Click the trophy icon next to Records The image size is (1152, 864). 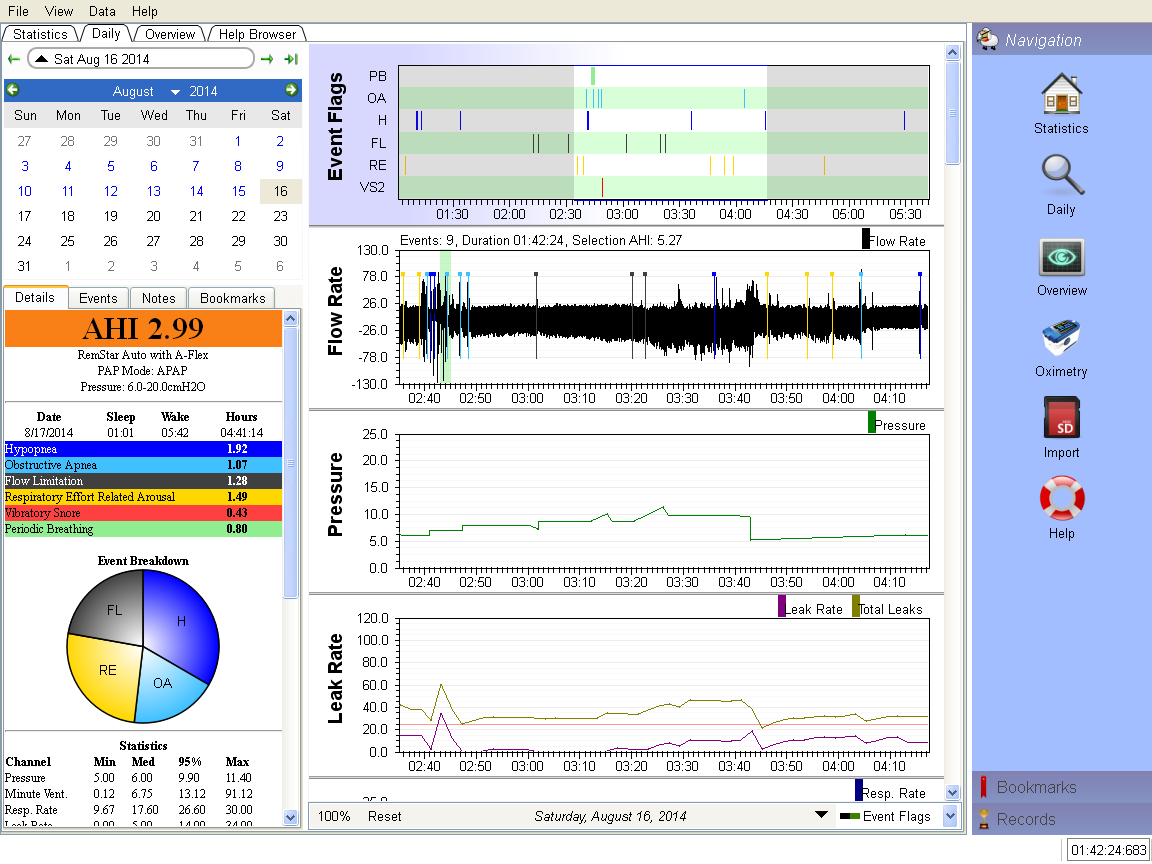click(983, 819)
